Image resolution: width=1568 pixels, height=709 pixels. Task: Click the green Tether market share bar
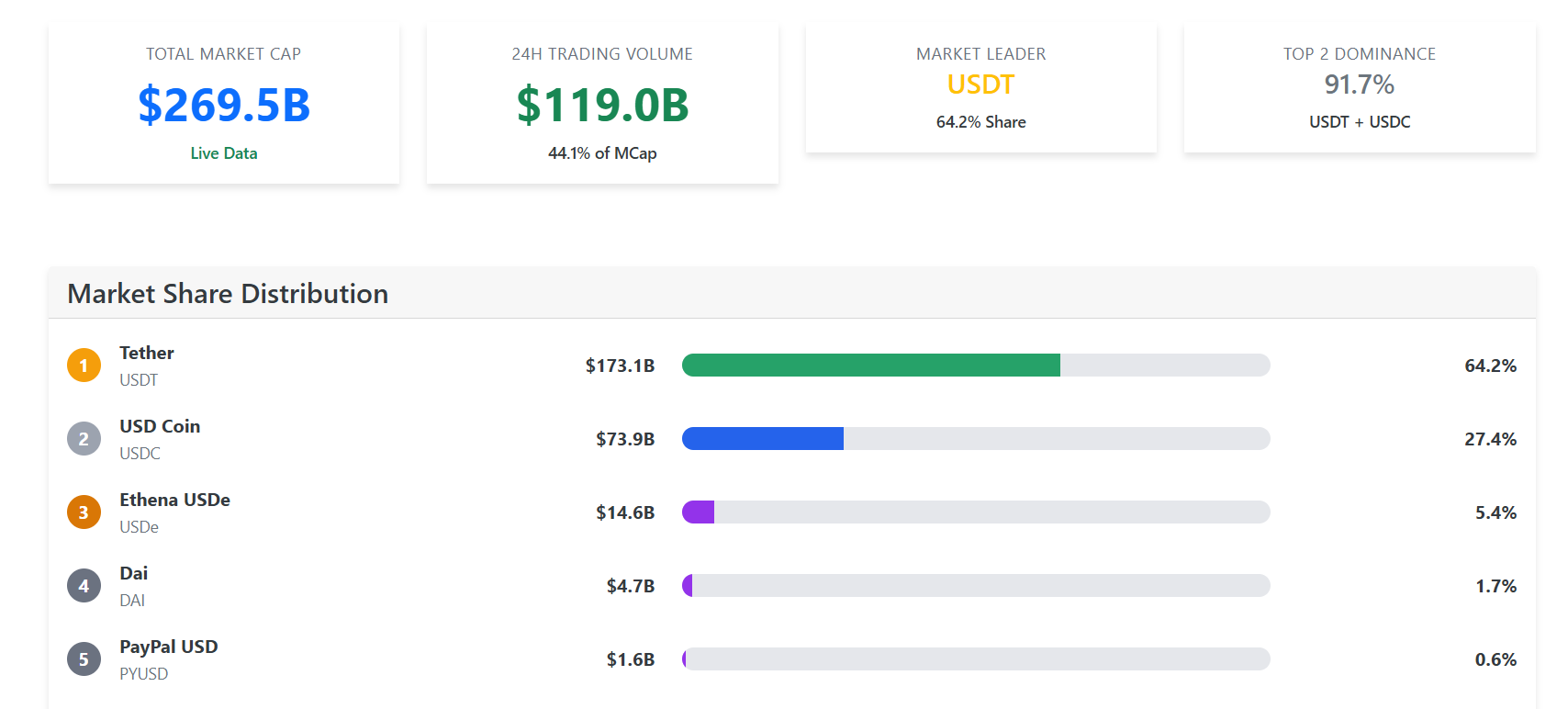870,366
